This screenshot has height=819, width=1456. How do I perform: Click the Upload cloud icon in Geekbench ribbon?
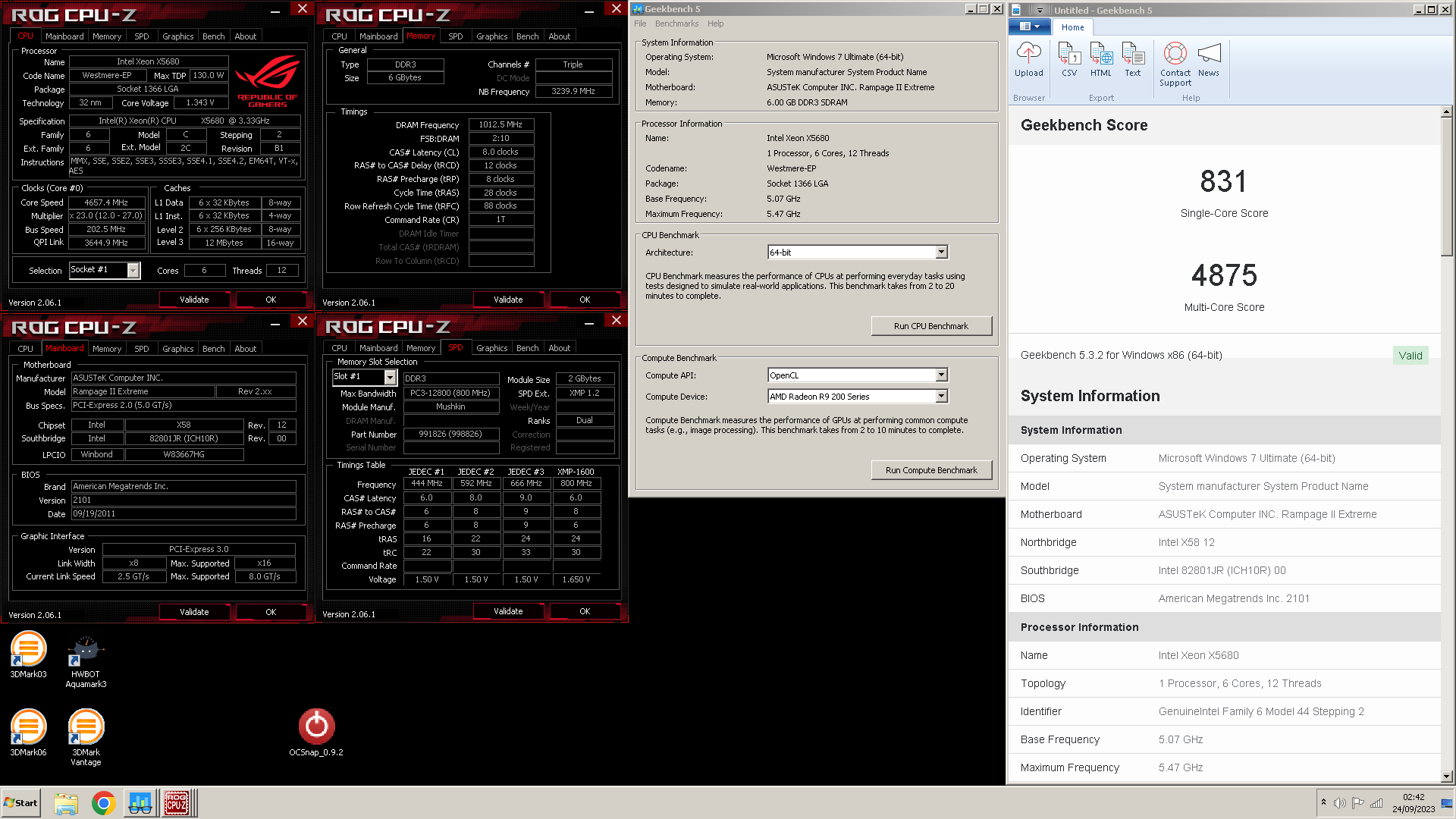click(1029, 53)
